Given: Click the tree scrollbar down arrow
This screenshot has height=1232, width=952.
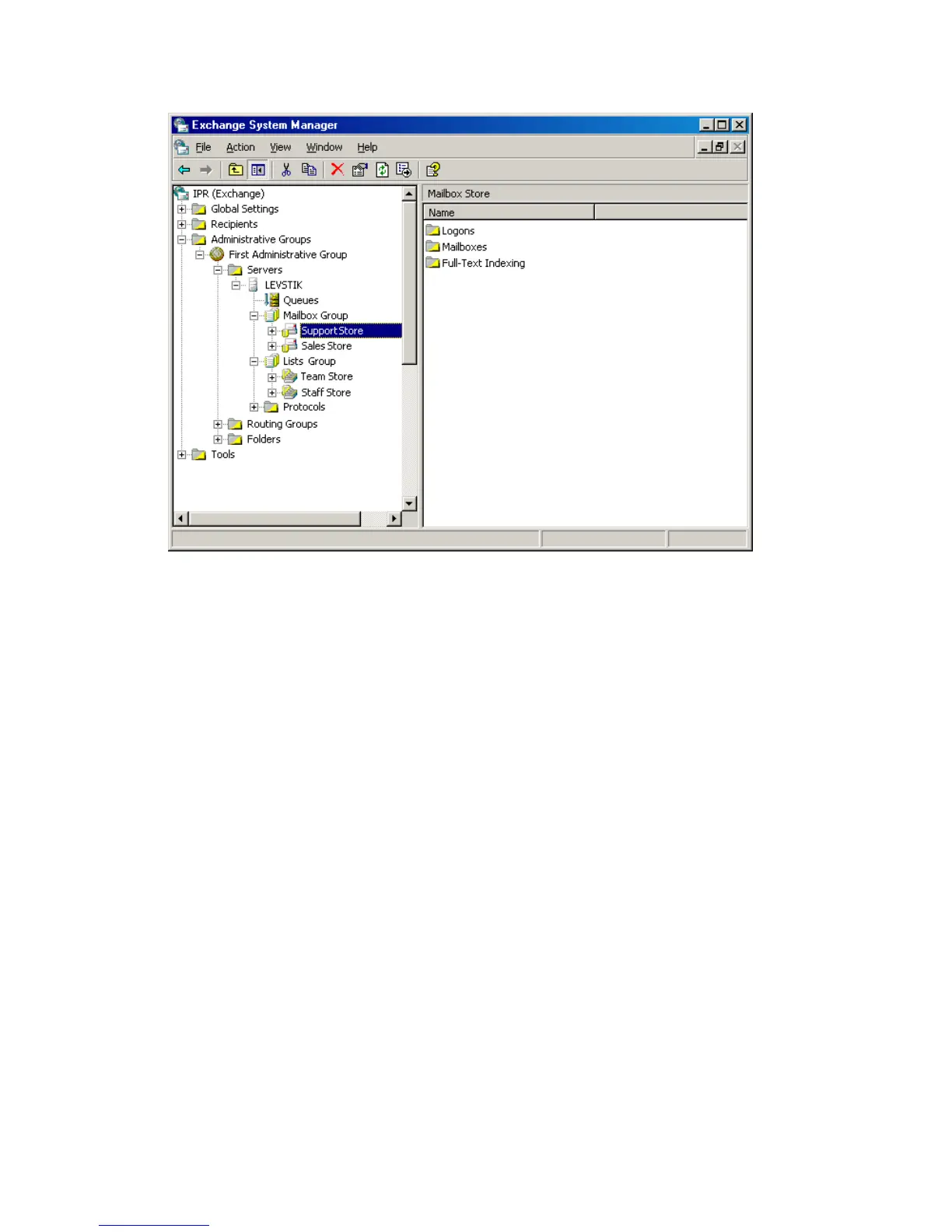Looking at the screenshot, I should pos(409,503).
